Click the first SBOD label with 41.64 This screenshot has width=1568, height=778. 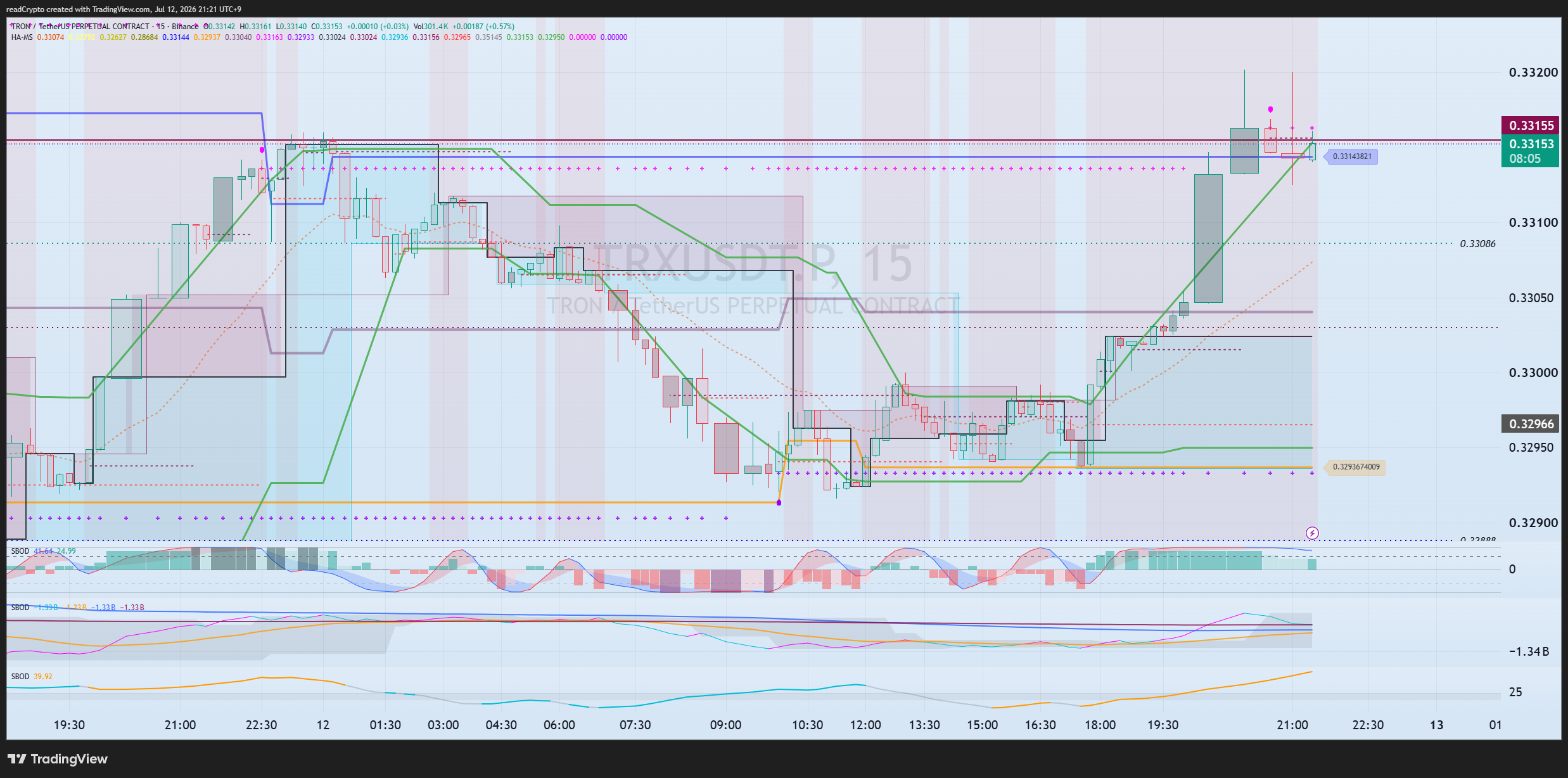(43, 551)
